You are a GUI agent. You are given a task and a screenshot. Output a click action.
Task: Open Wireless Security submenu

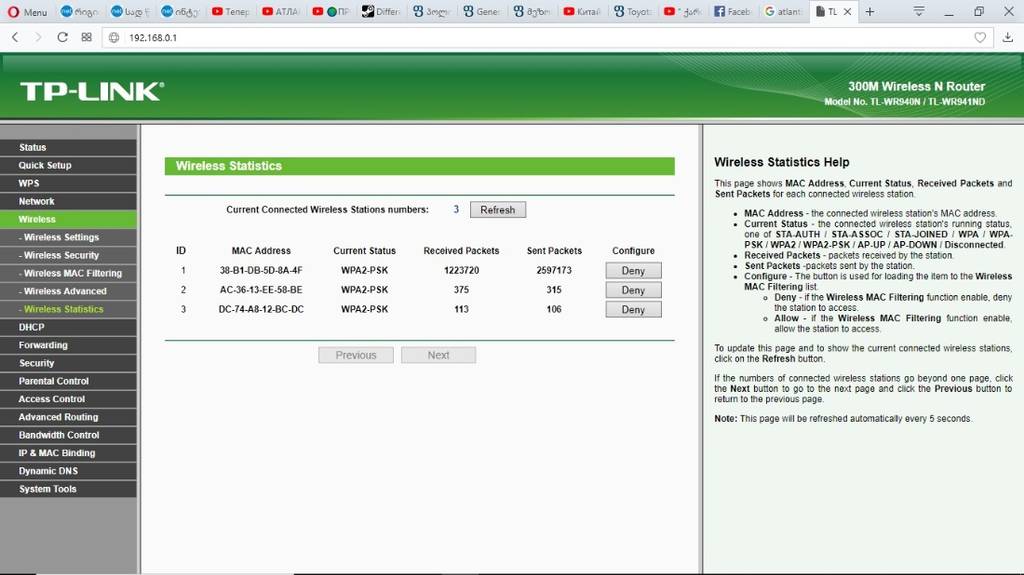point(69,255)
